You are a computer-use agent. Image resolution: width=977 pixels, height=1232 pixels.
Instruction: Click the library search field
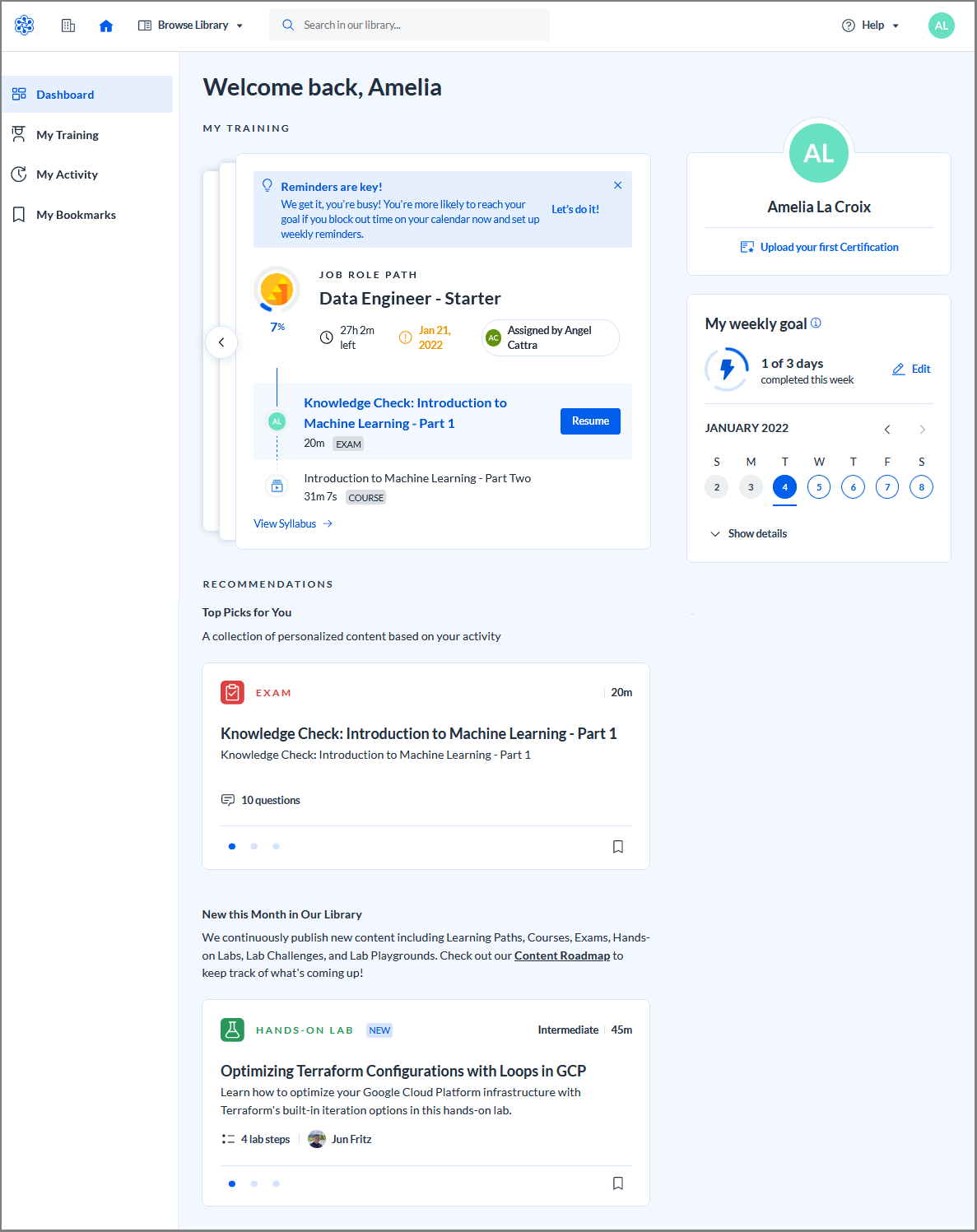[x=409, y=26]
